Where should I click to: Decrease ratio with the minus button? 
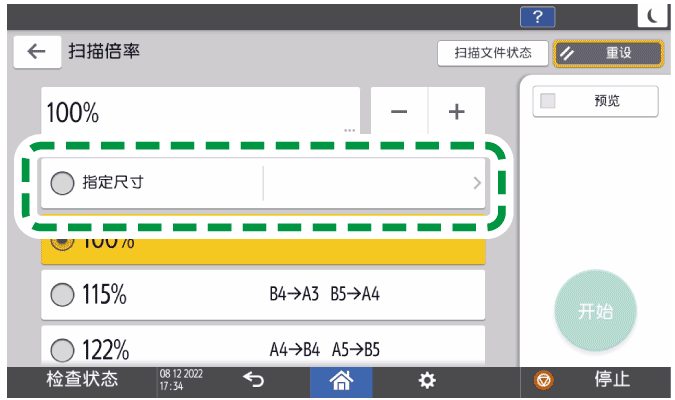click(399, 111)
